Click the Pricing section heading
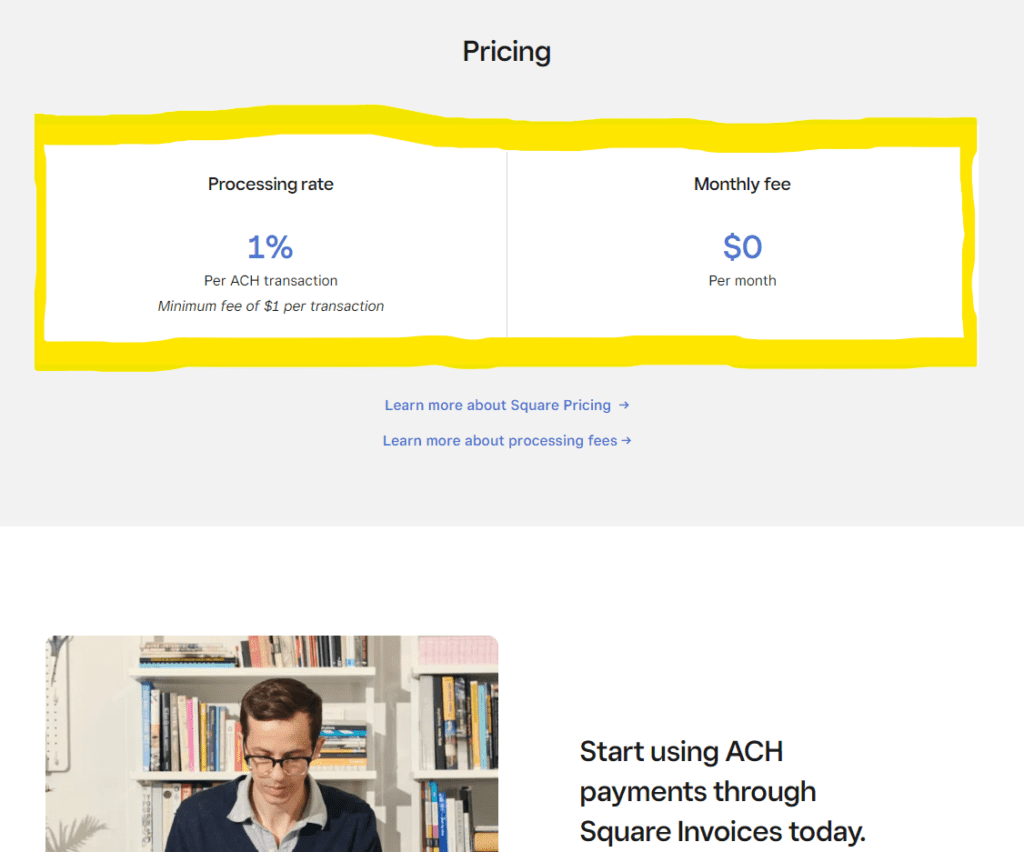1024x852 pixels. (506, 52)
